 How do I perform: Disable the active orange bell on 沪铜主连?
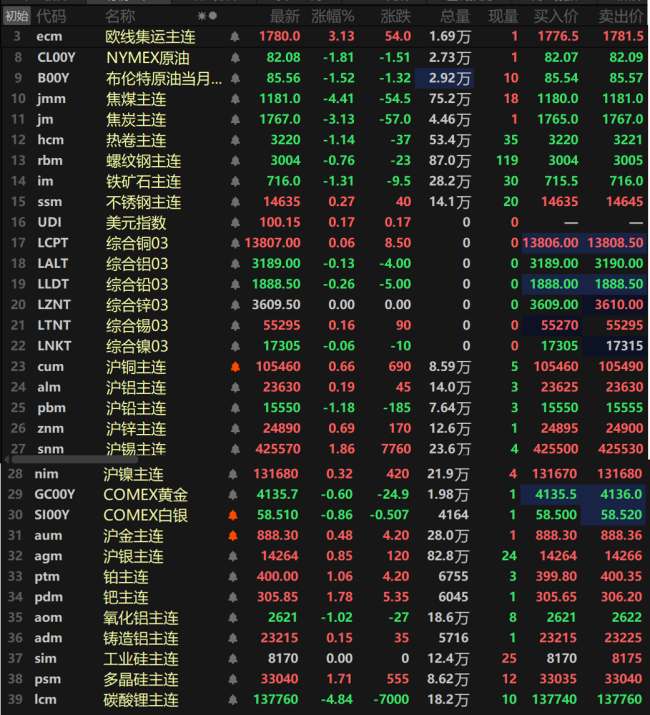tap(235, 367)
